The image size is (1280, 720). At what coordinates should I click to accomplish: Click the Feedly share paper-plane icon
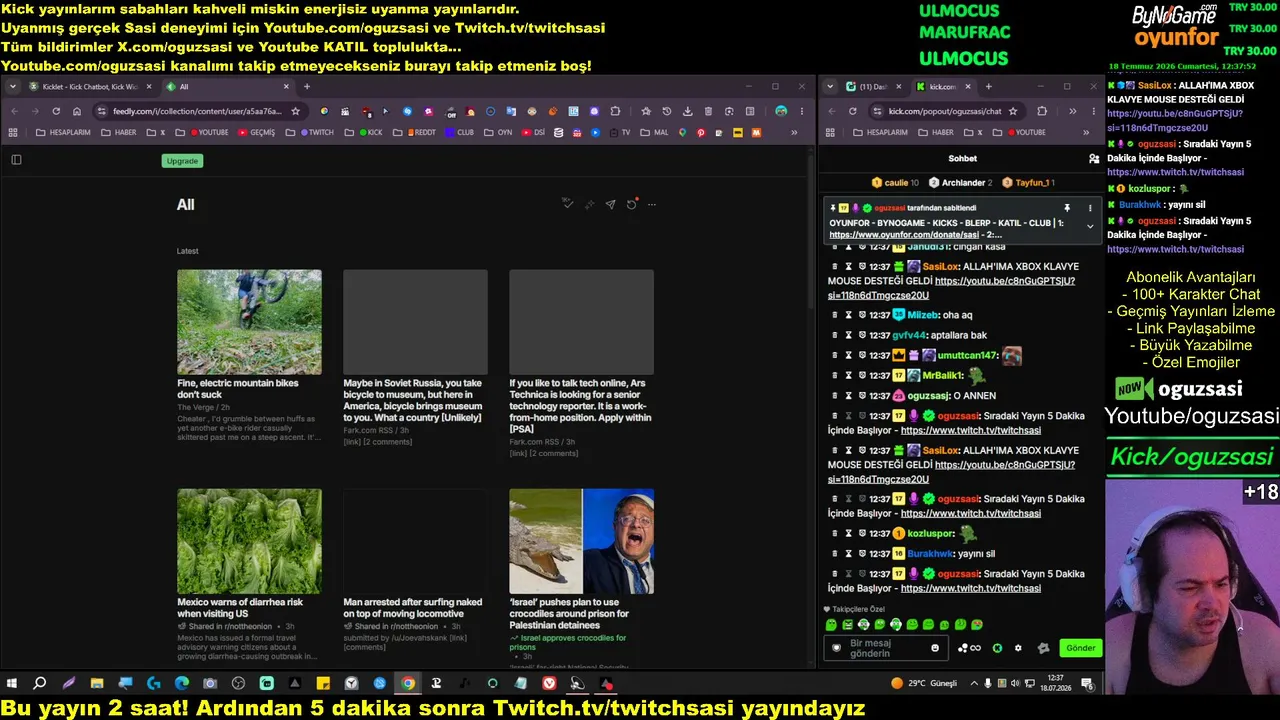(x=610, y=204)
